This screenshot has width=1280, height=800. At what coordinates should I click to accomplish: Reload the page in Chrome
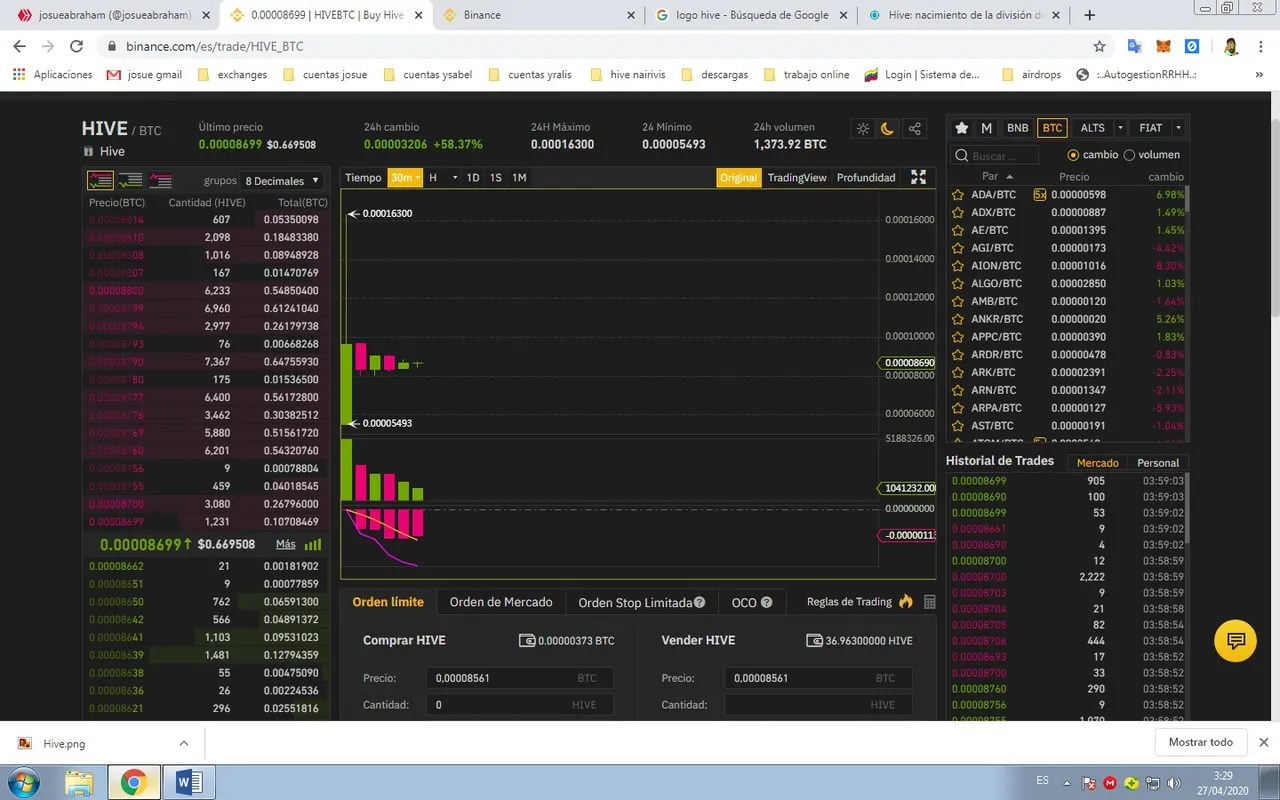point(76,46)
